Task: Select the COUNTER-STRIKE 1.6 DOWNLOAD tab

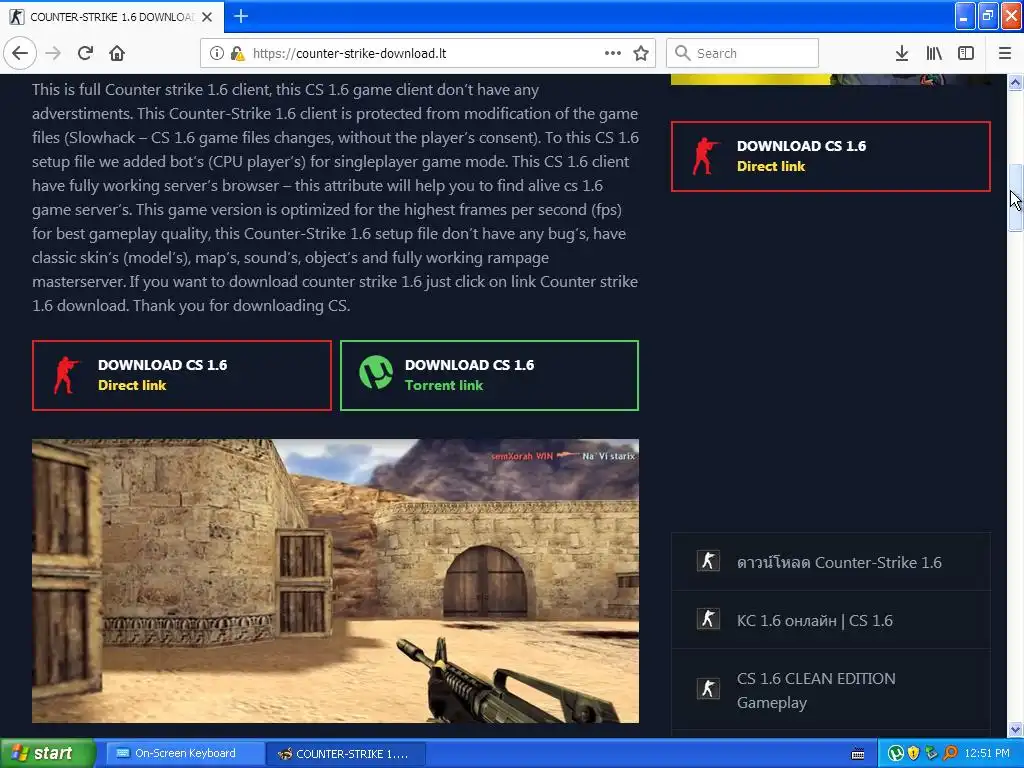Action: click(112, 17)
